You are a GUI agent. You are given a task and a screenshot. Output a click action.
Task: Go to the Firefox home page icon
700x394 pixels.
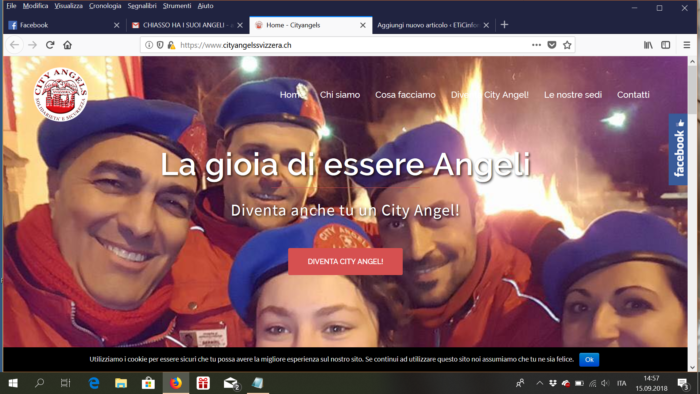67,45
